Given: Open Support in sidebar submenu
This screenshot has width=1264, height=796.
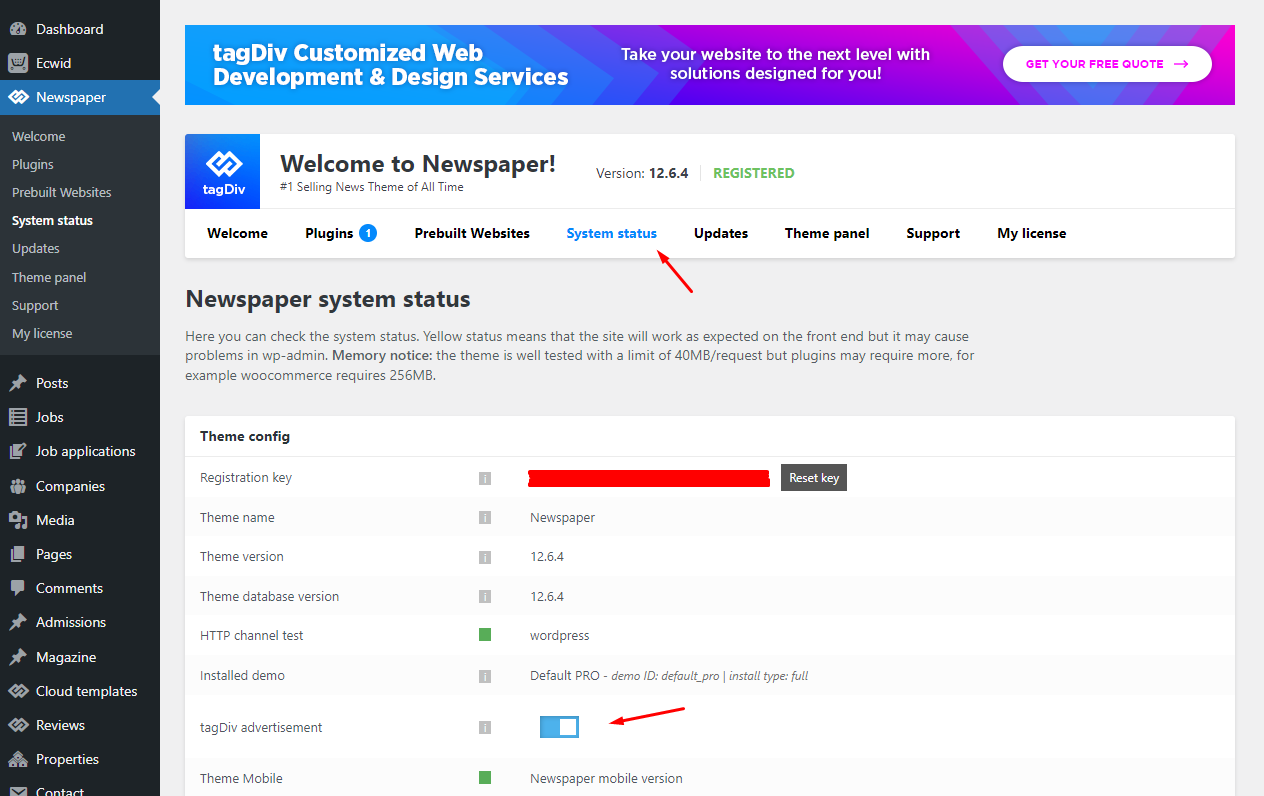Looking at the screenshot, I should click(35, 306).
